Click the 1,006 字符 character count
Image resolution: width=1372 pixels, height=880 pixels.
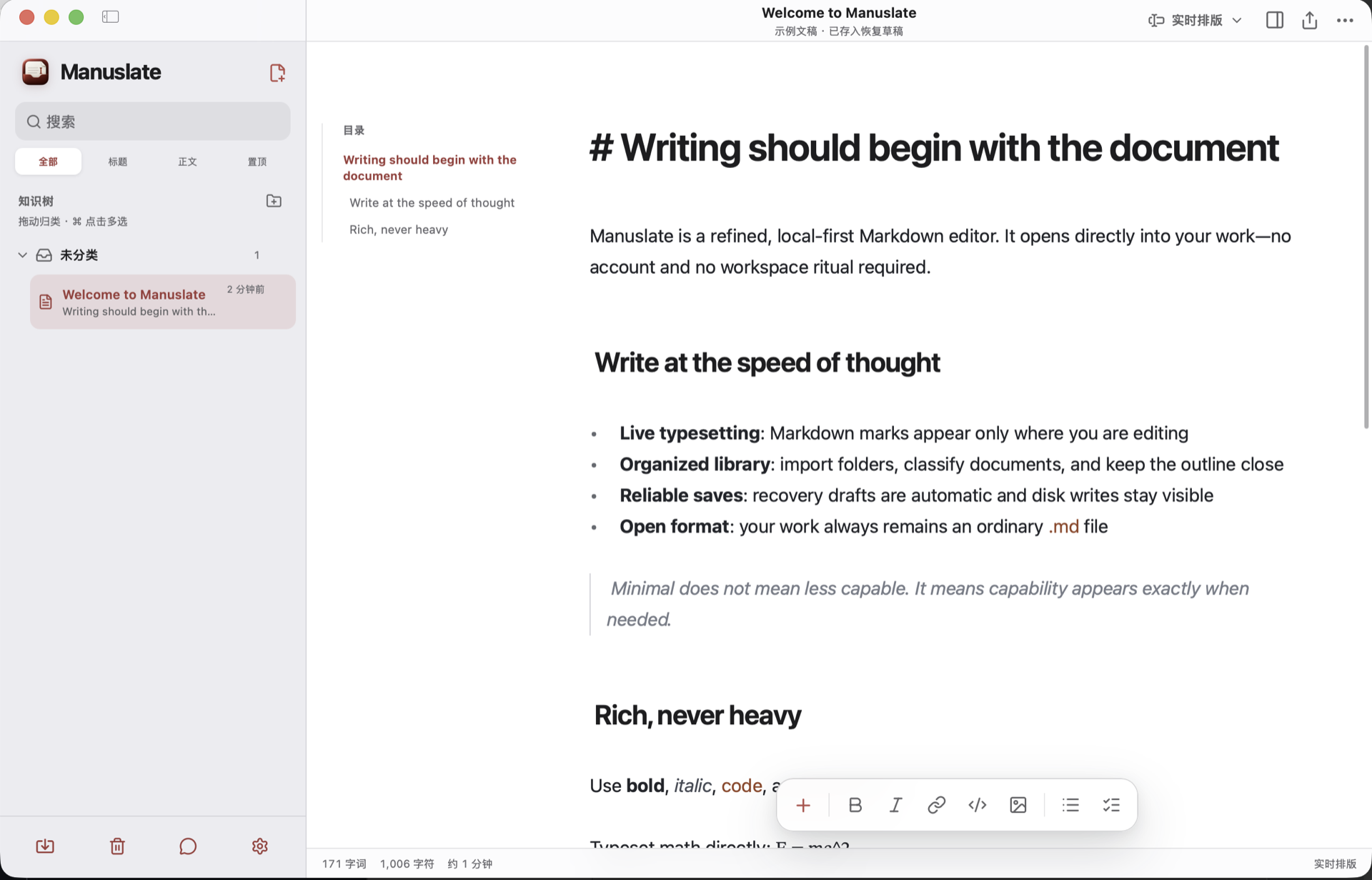(x=407, y=864)
